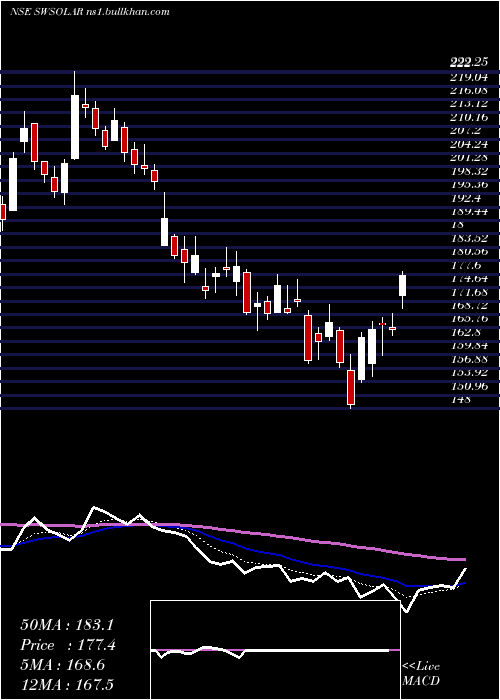
Task: Select the 198.32 axis label
Action: [468, 171]
